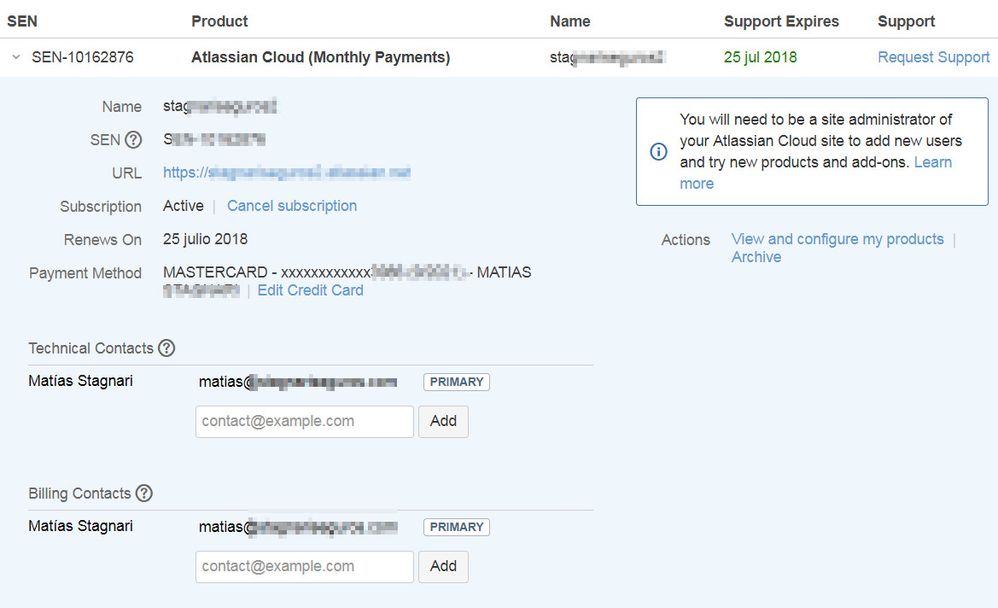Viewport: 998px width, 608px height.
Task: Click the Payment Method label
Action: pos(85,273)
